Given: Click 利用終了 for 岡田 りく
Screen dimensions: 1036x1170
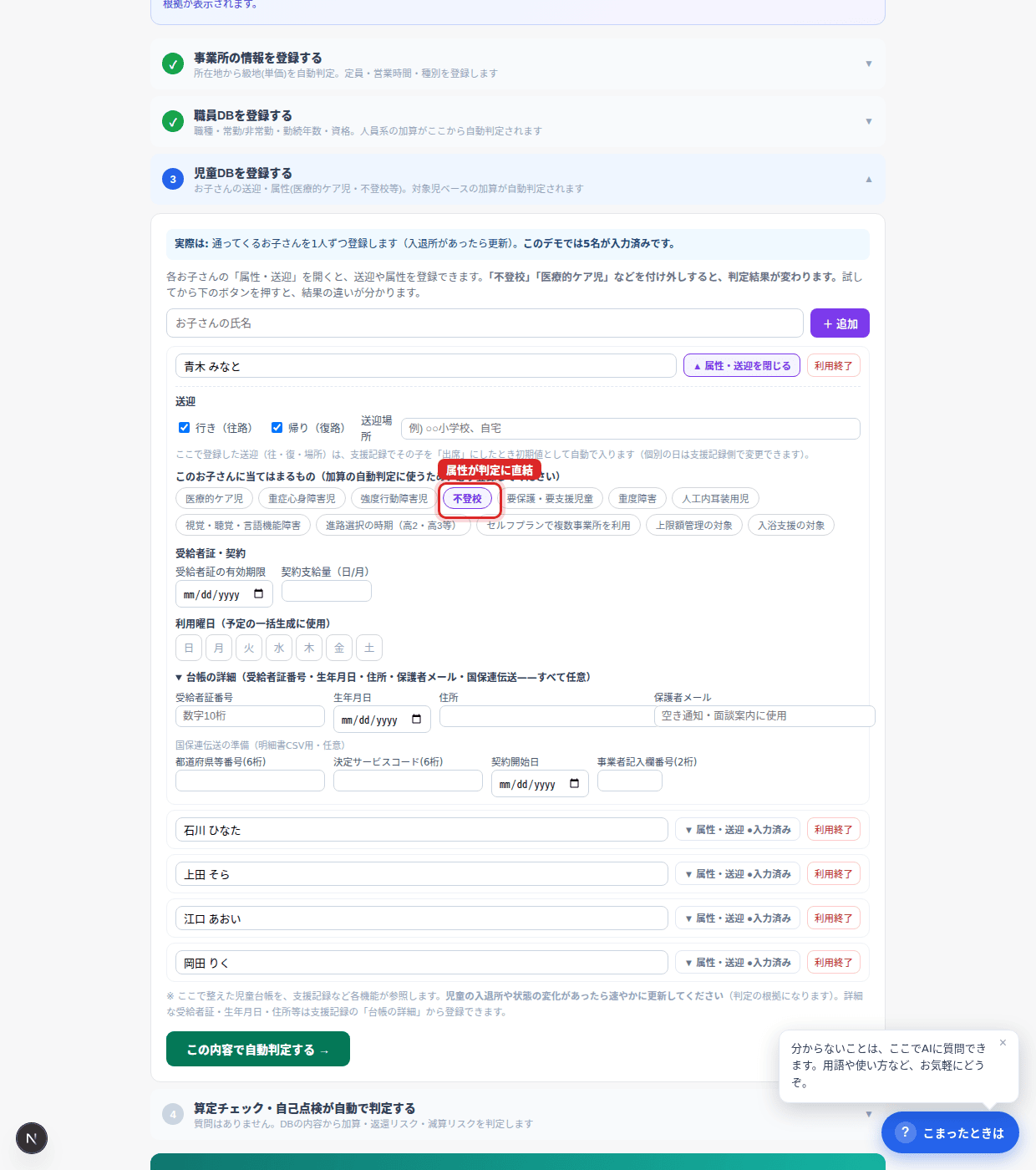Looking at the screenshot, I should tap(834, 963).
